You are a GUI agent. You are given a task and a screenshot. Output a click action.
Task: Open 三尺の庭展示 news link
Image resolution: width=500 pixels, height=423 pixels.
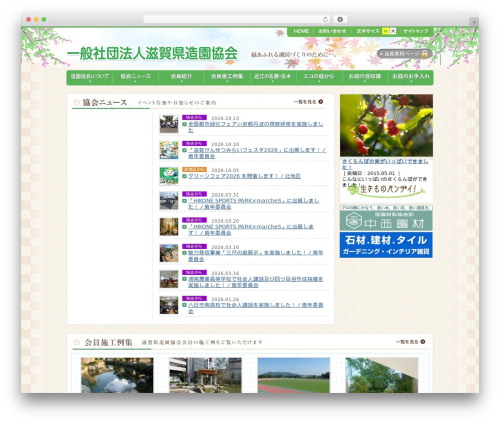pyautogui.click(x=255, y=256)
